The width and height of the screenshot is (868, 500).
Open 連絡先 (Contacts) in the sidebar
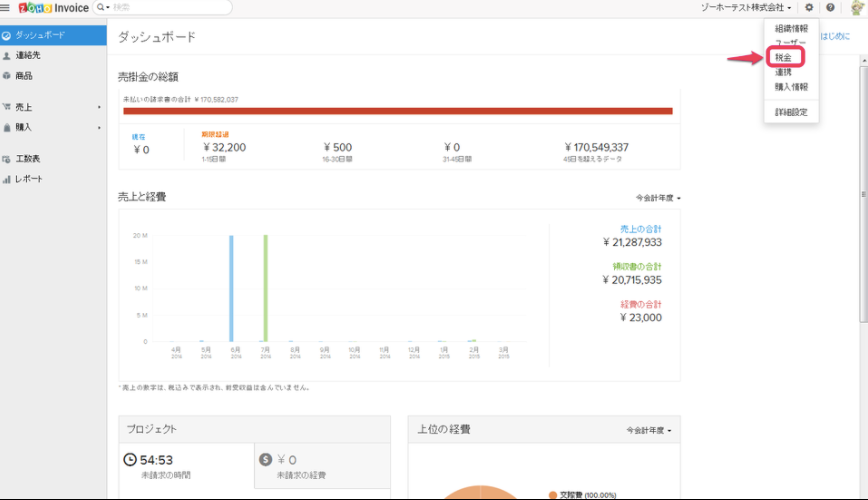(28, 55)
